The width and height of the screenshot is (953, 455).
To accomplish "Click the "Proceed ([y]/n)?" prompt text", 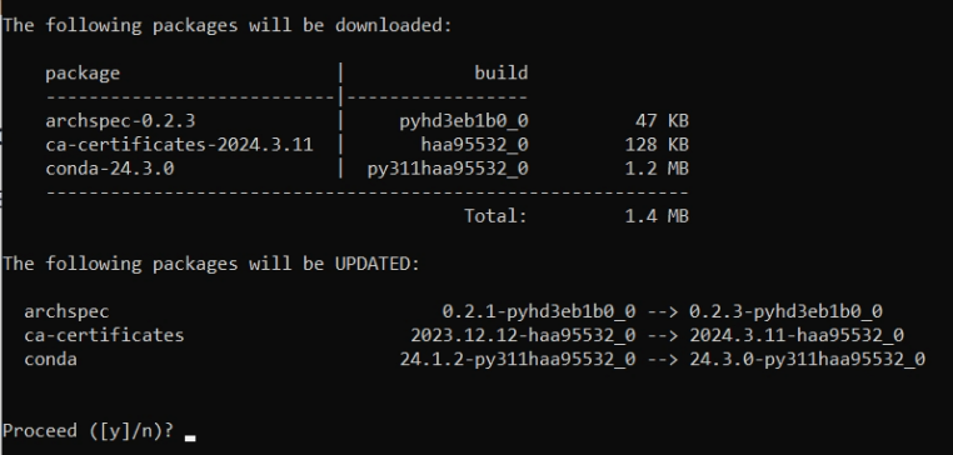I will 89,431.
